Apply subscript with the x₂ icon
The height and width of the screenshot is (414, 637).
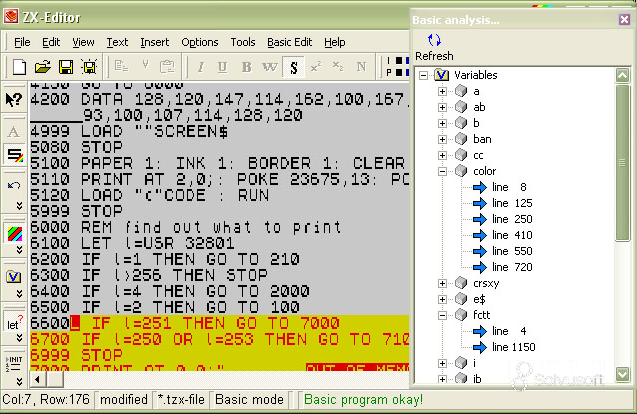click(338, 66)
